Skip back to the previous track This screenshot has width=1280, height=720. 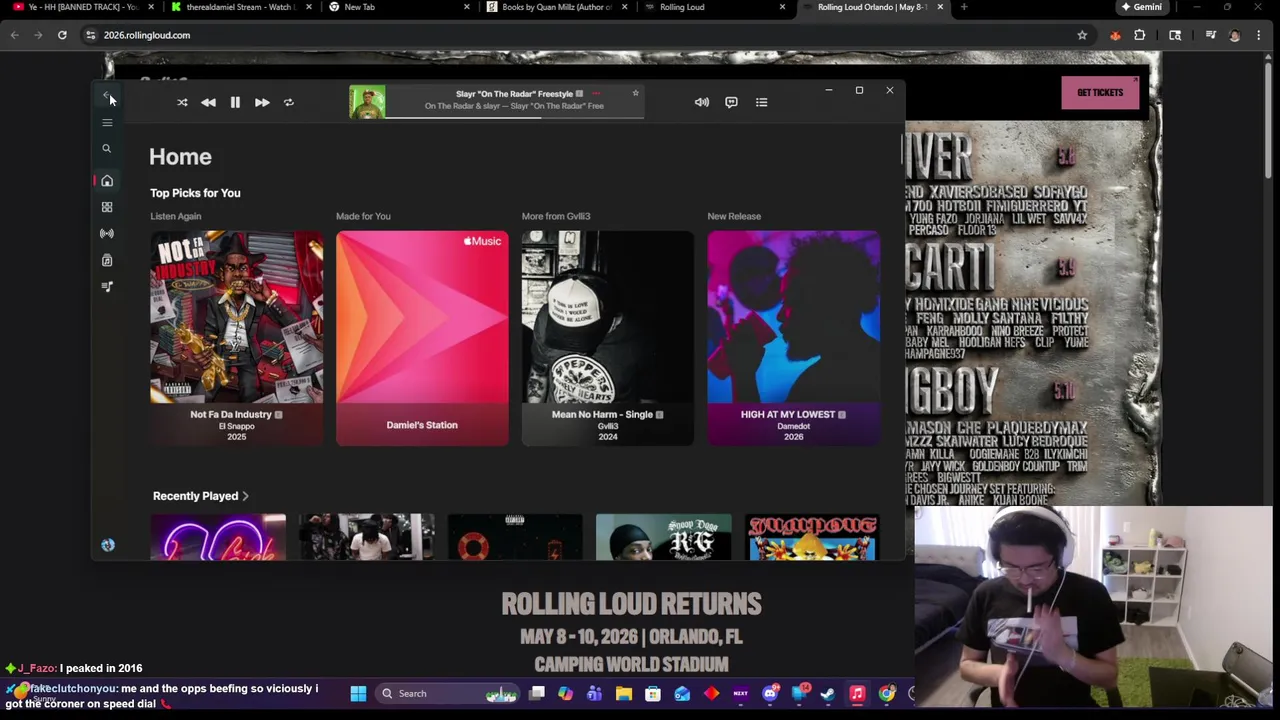point(208,102)
